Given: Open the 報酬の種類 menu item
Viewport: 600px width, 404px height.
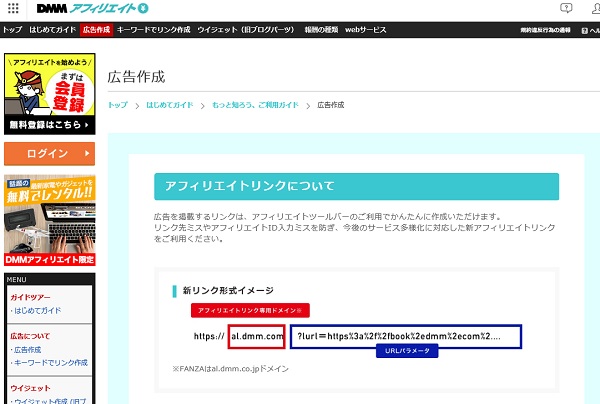Looking at the screenshot, I should click(x=321, y=30).
